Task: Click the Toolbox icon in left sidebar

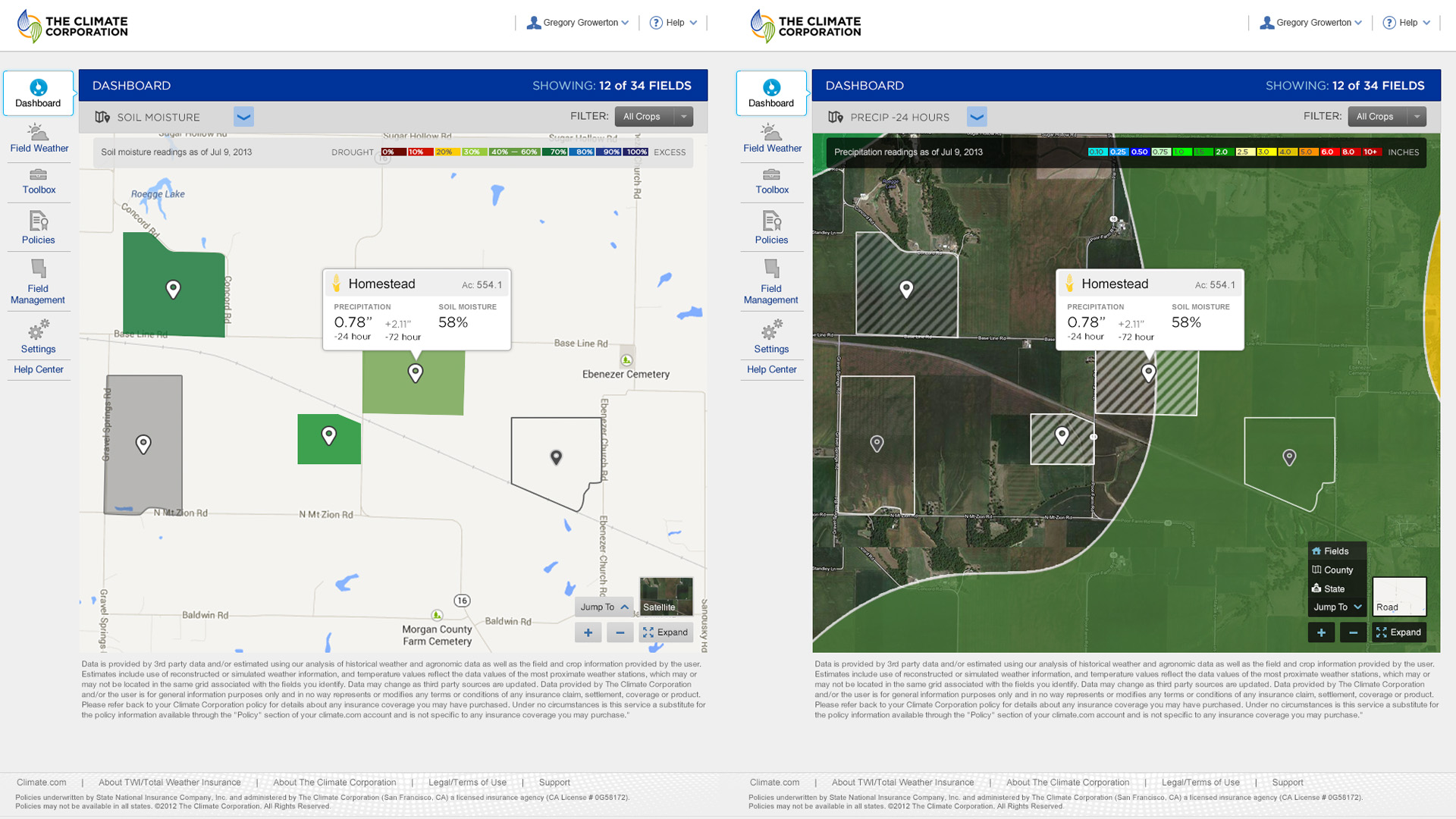Action: [39, 175]
